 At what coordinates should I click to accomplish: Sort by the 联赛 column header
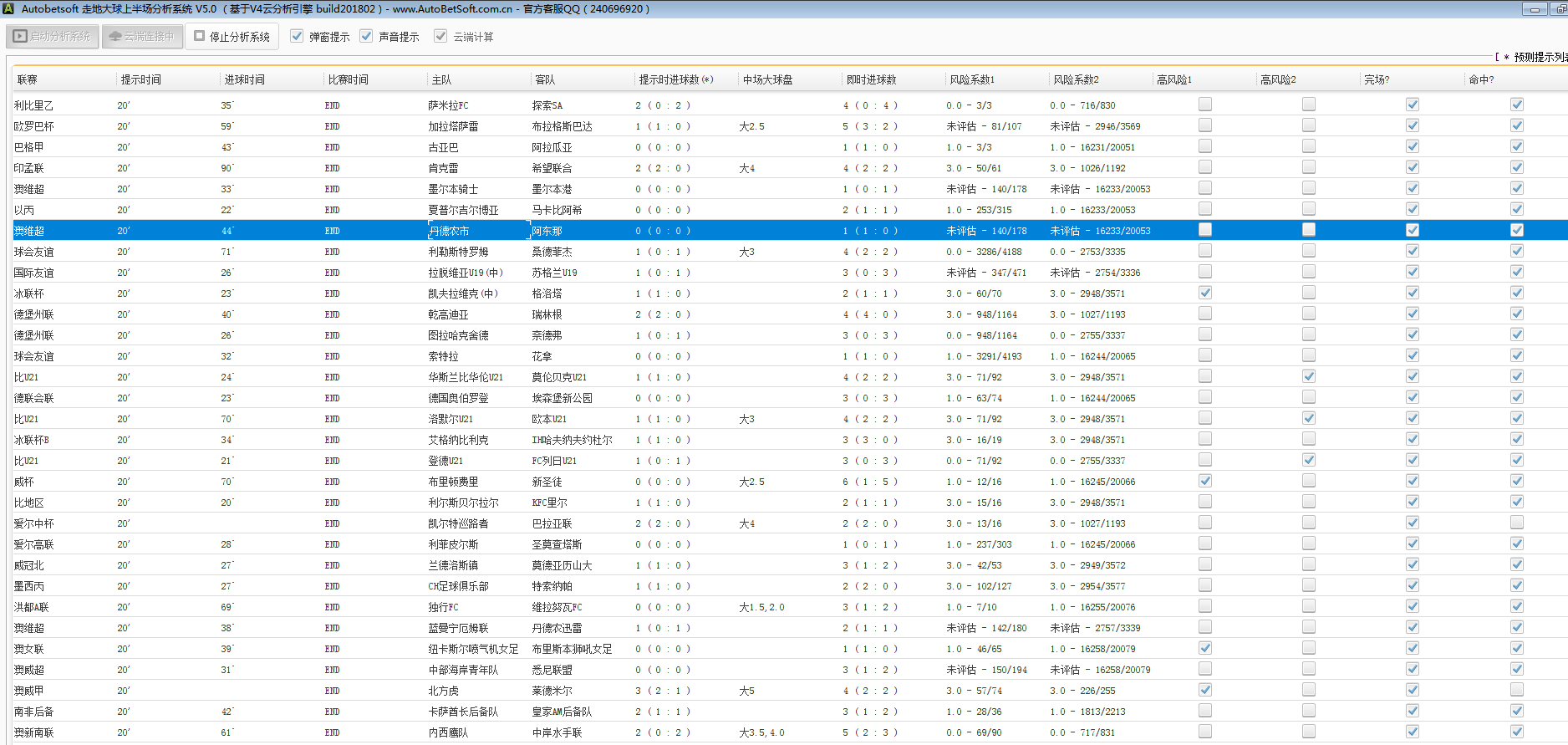click(28, 79)
